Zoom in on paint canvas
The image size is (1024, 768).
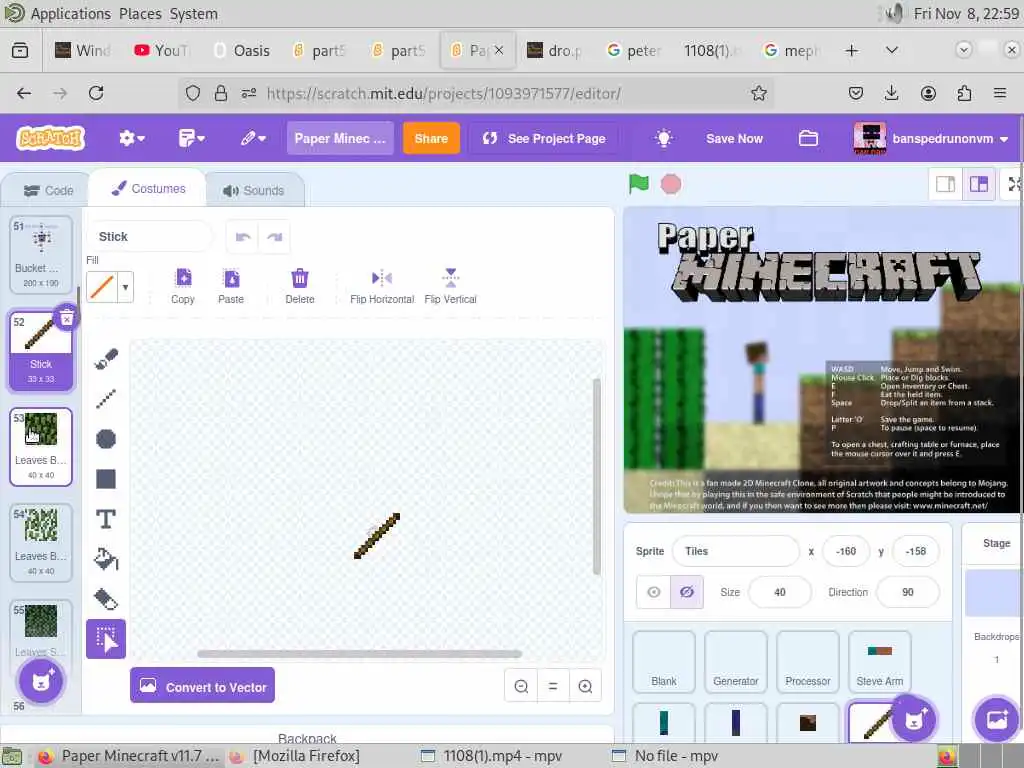coord(585,686)
